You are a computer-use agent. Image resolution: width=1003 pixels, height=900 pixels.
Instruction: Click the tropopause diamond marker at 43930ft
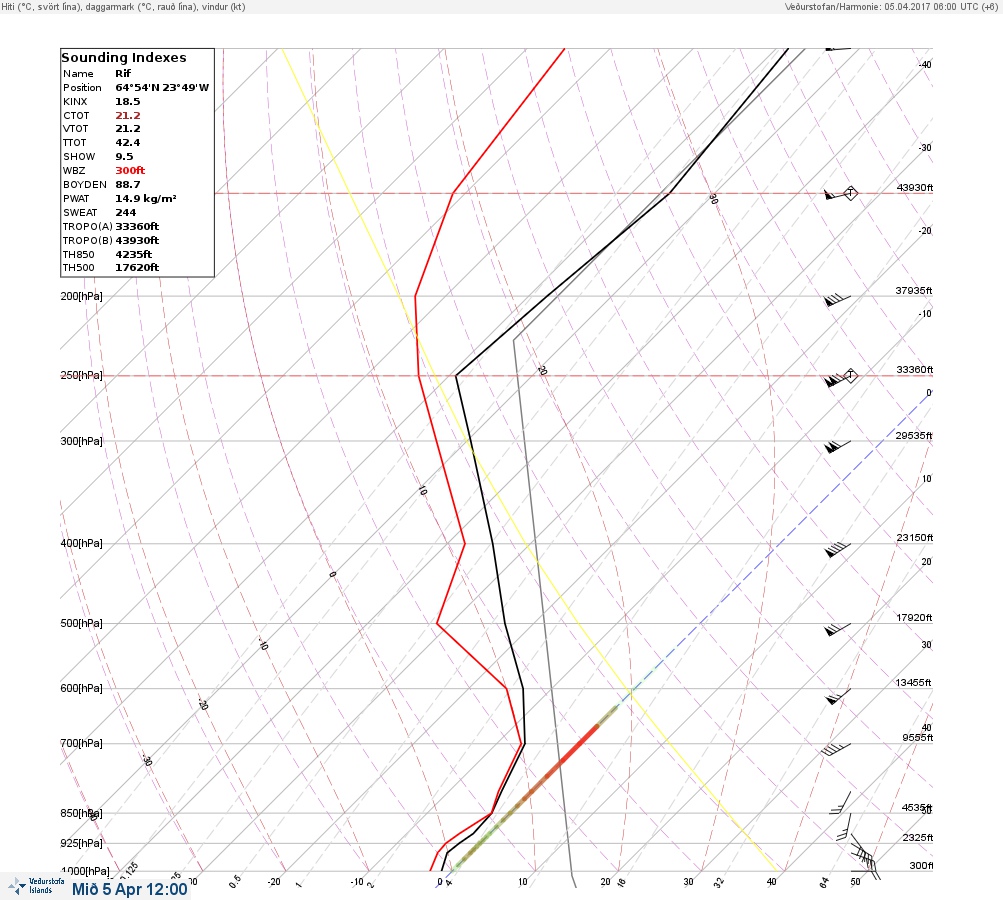pos(850,193)
